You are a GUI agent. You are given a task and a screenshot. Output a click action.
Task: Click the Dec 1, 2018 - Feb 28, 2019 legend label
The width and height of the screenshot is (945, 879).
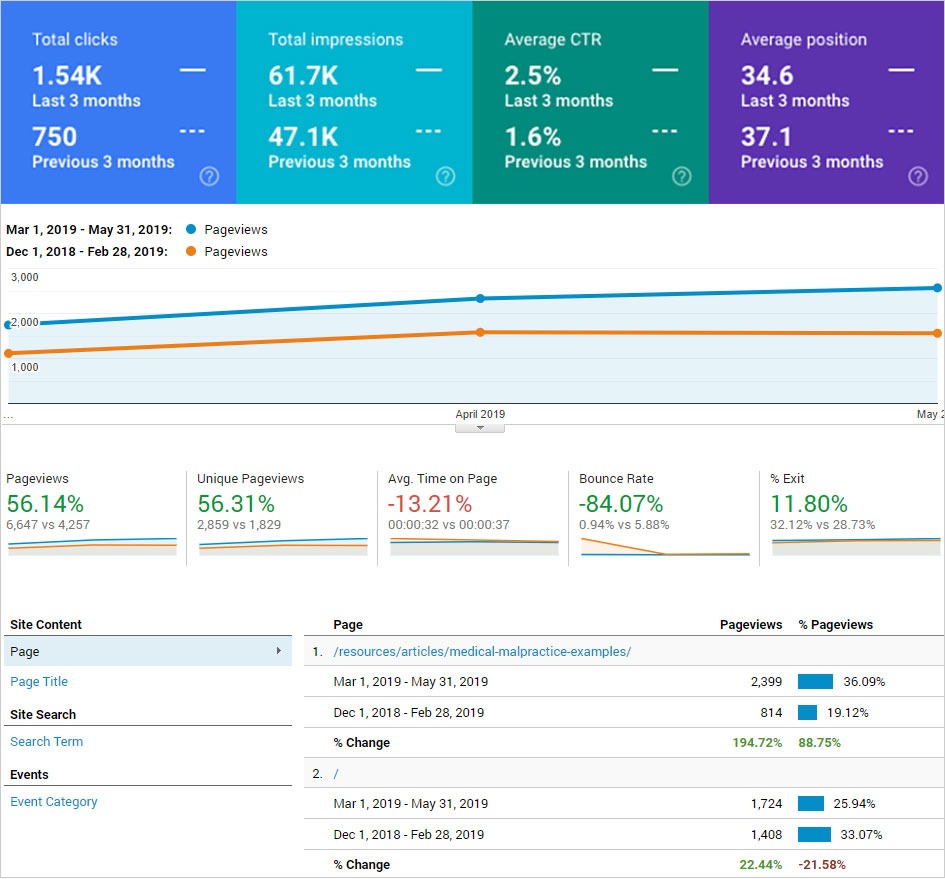point(87,251)
